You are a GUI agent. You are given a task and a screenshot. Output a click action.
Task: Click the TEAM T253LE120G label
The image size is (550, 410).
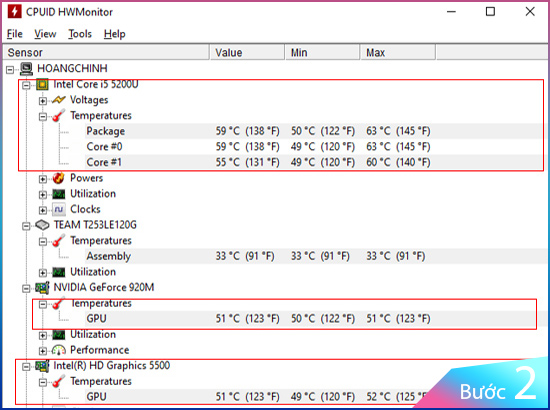tap(95, 225)
